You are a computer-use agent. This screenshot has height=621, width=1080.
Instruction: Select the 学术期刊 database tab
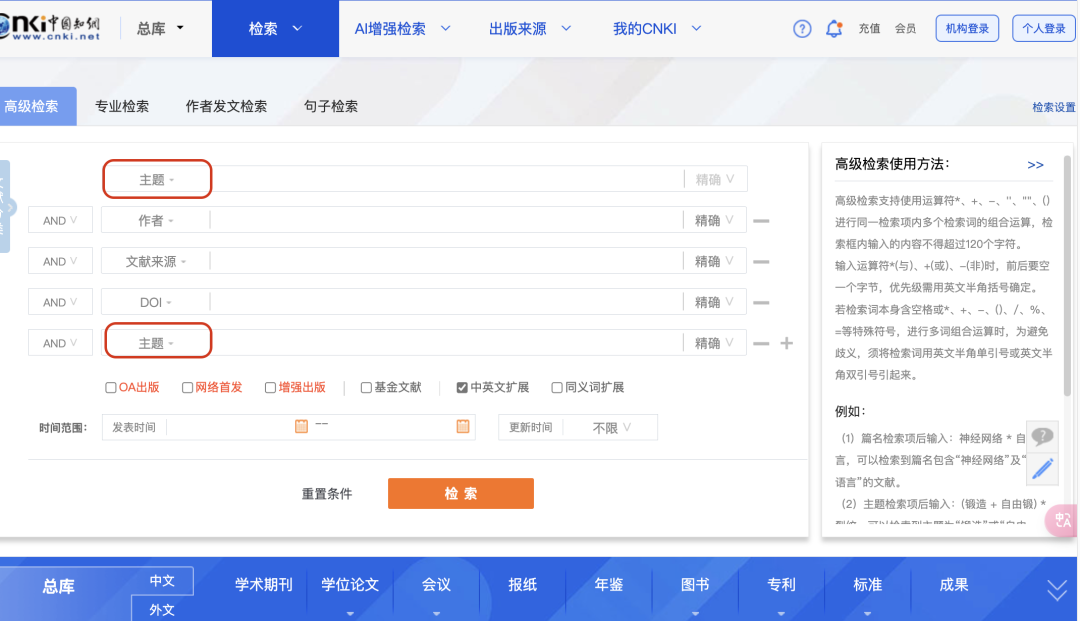[264, 585]
